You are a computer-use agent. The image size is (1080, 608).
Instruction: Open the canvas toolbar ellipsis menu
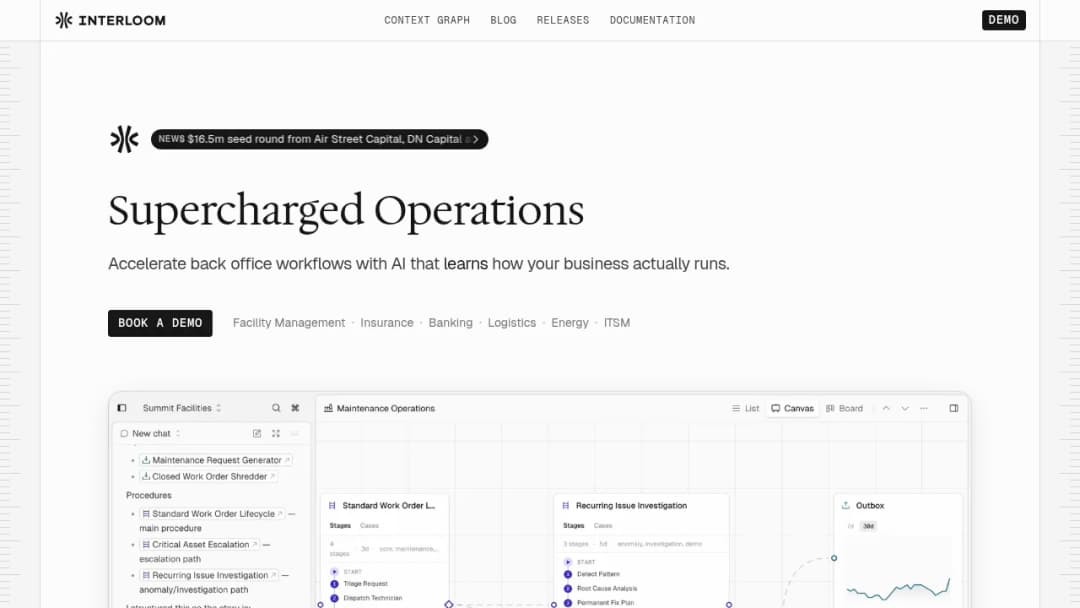tap(924, 408)
